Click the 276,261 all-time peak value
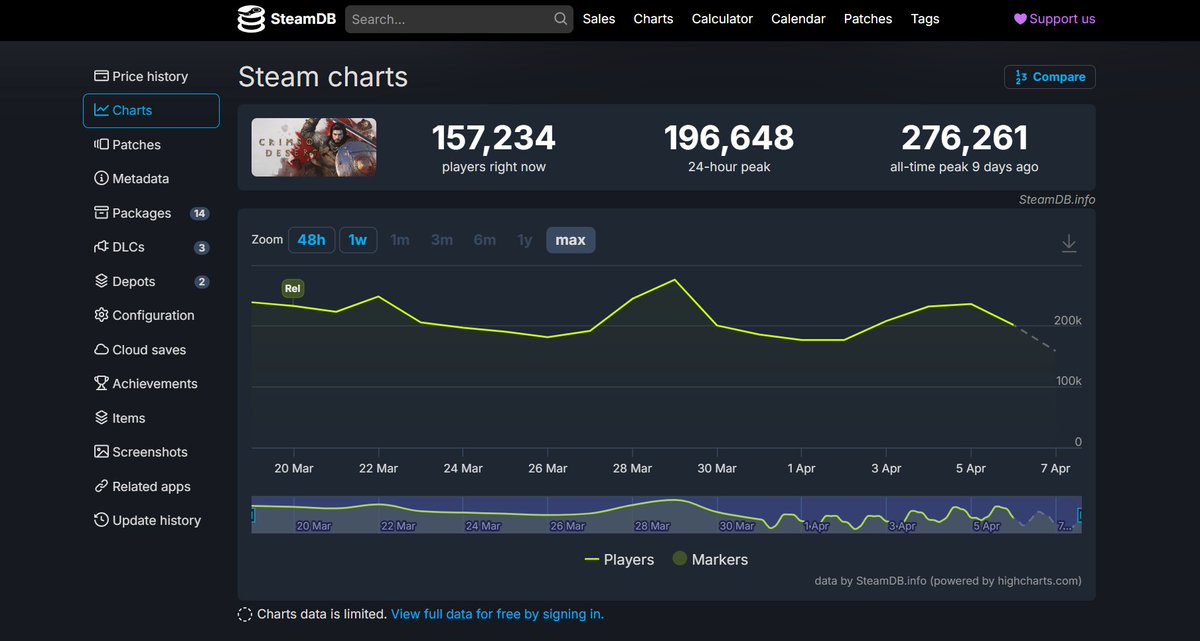 (964, 137)
